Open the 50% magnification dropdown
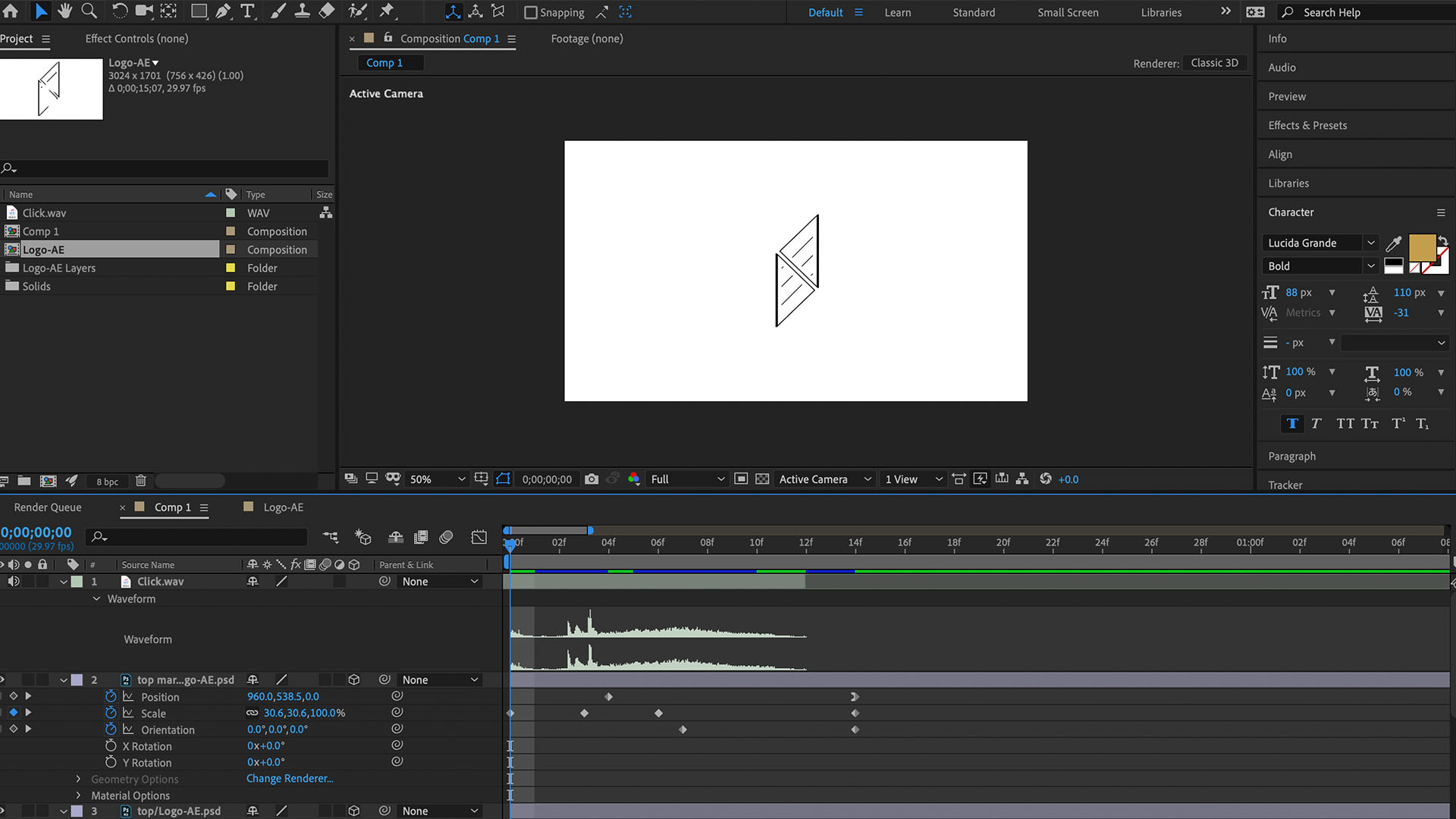The height and width of the screenshot is (819, 1456). click(x=437, y=479)
